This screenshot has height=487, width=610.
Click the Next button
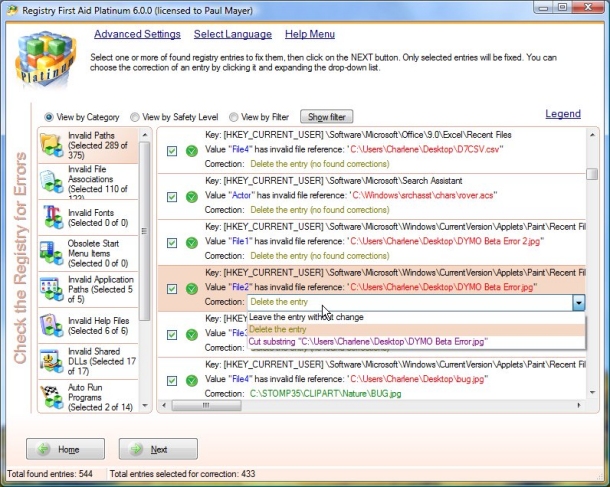click(158, 449)
